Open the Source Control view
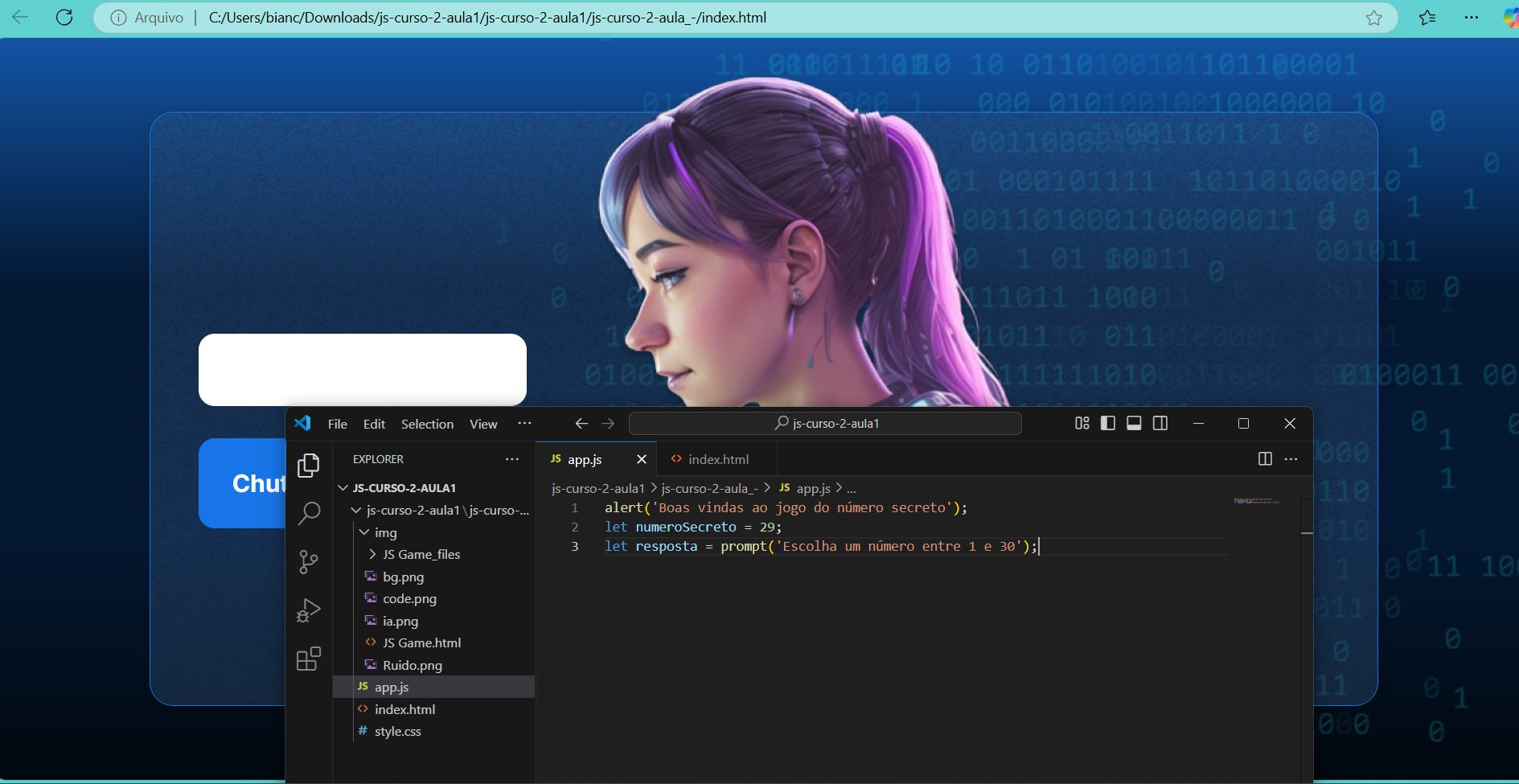Screen dimensions: 1519x784 309,561
